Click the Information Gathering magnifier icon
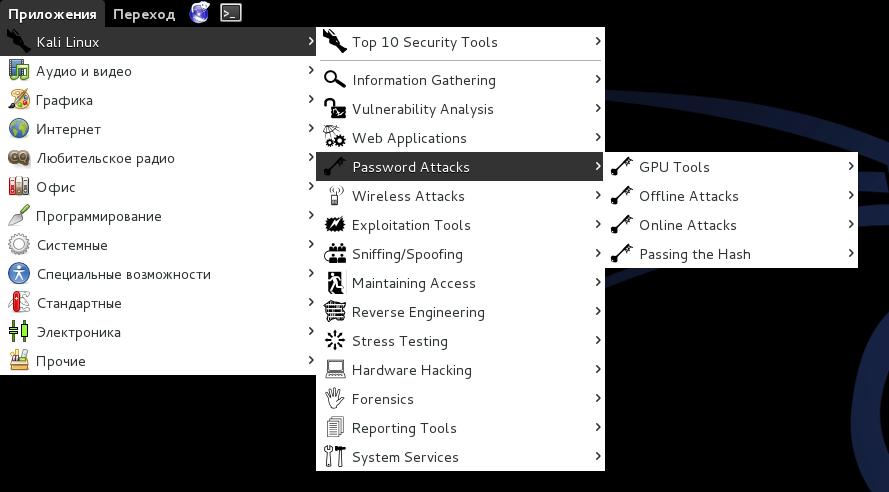889x492 pixels. 335,80
